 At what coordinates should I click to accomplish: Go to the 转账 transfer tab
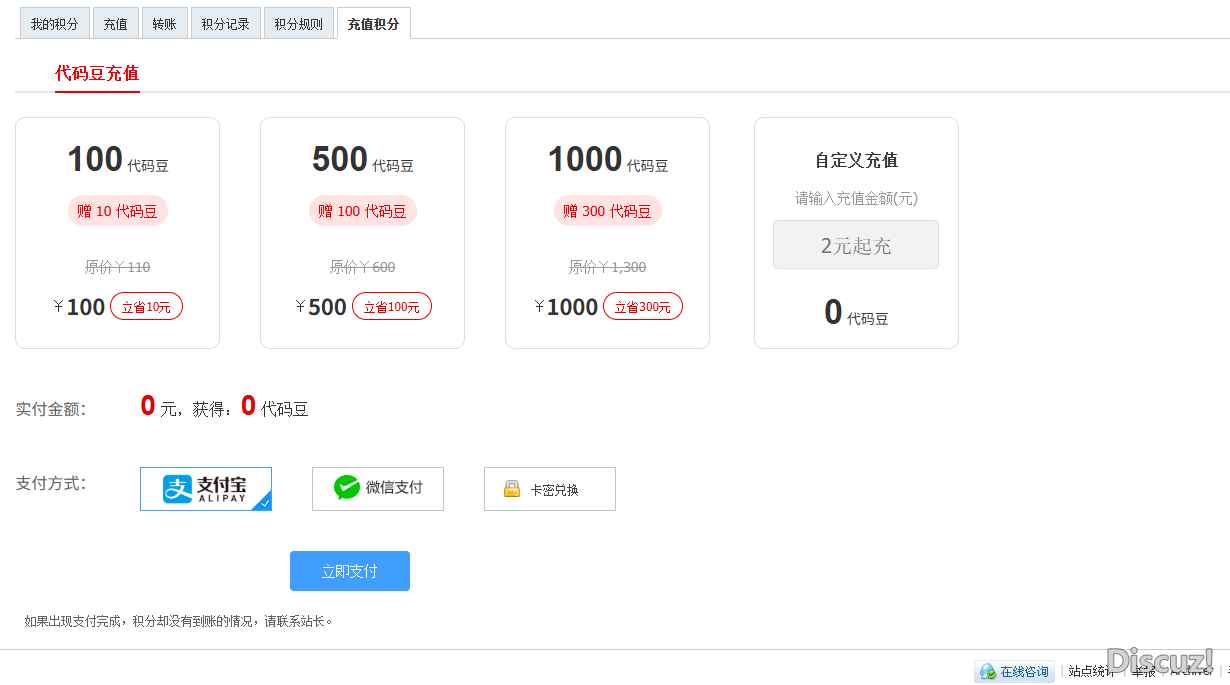tap(164, 24)
